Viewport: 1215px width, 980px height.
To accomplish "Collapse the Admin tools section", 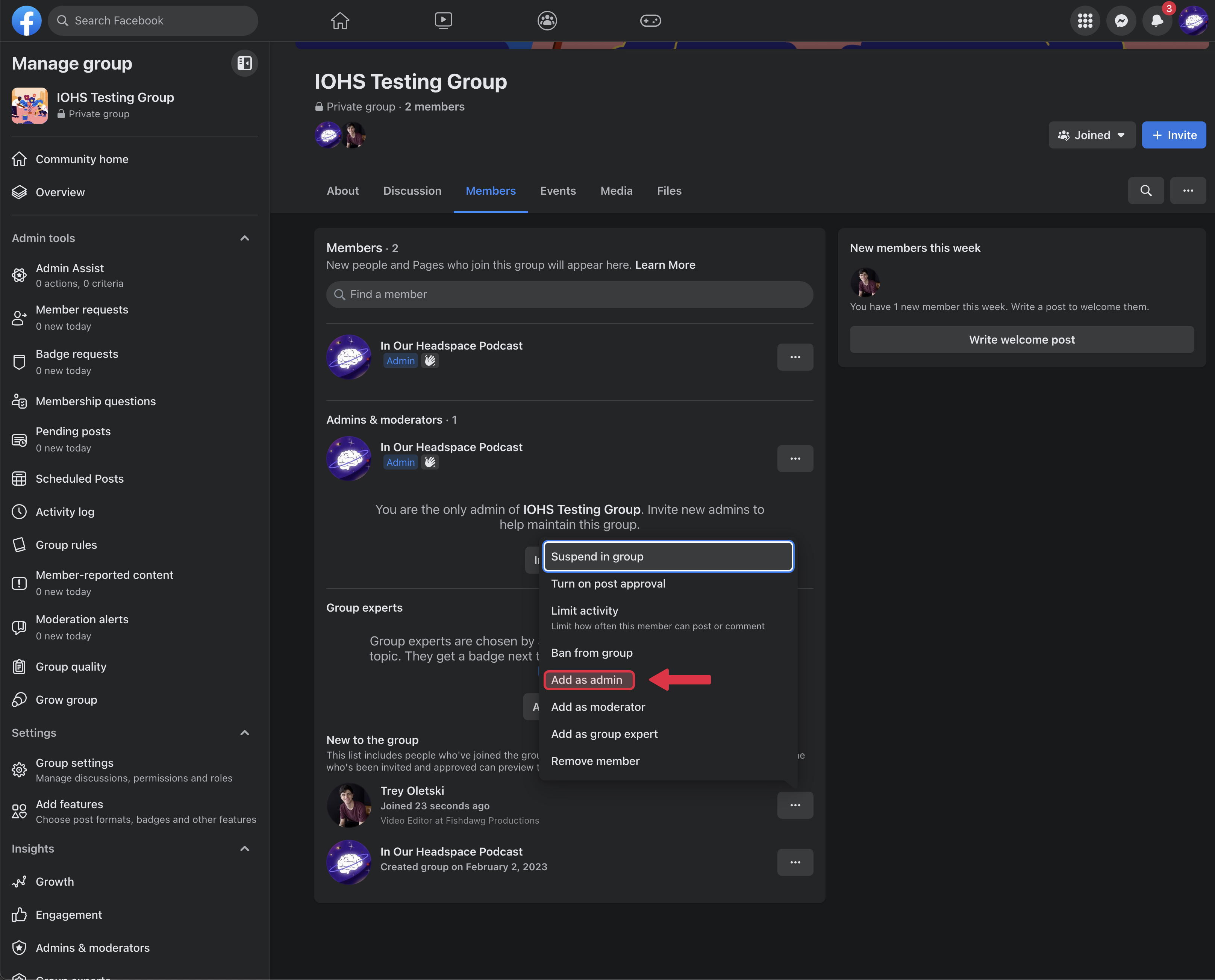I will click(244, 238).
